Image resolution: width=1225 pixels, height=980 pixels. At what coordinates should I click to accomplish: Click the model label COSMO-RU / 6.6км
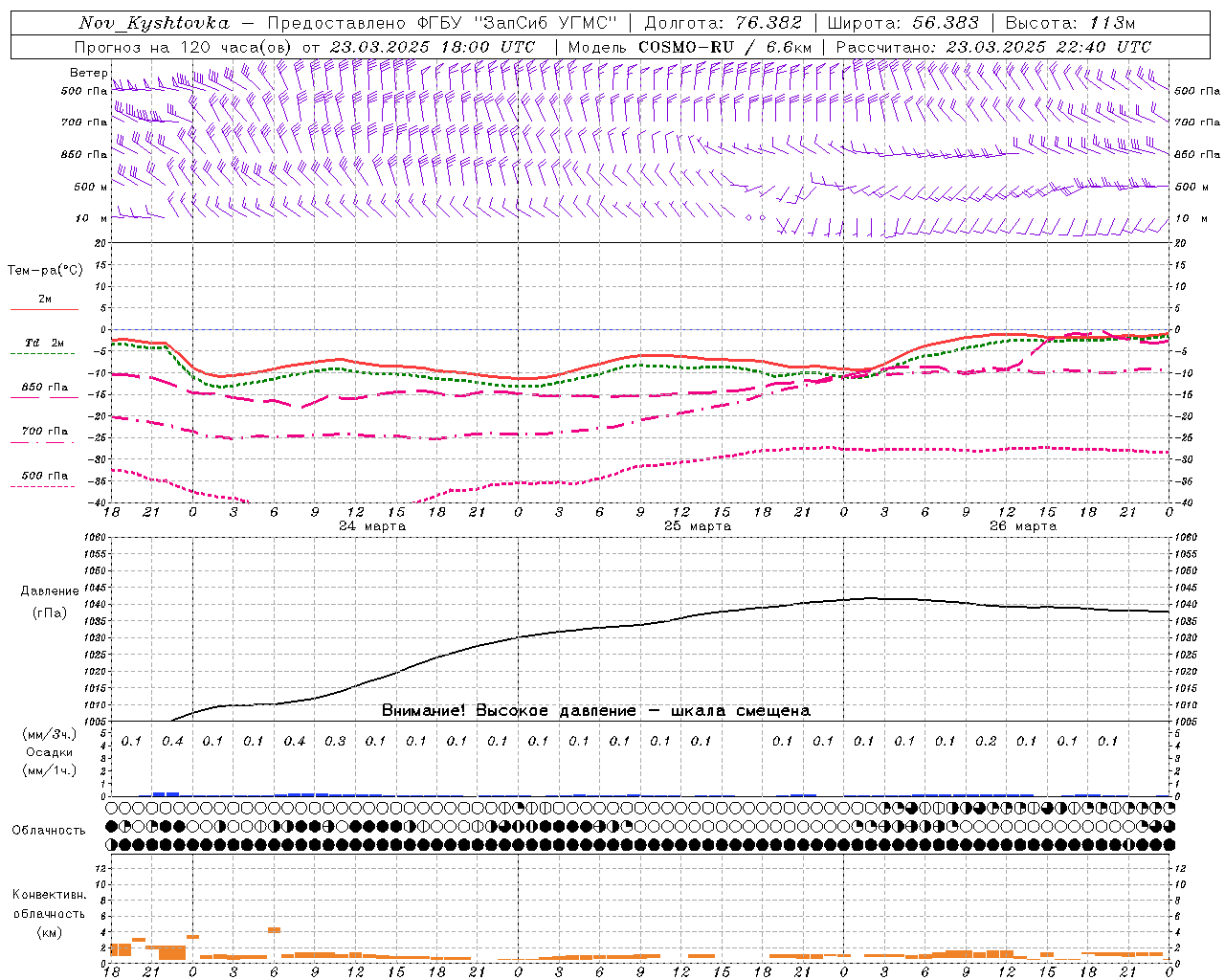coord(725,47)
